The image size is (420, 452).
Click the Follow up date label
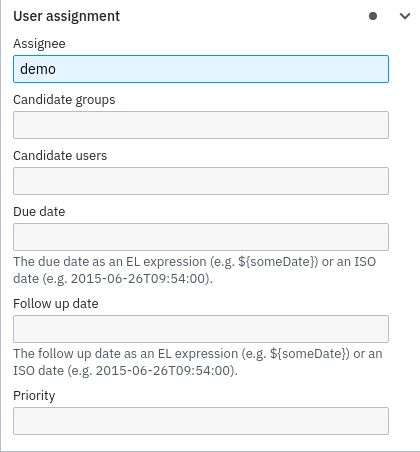[56, 304]
